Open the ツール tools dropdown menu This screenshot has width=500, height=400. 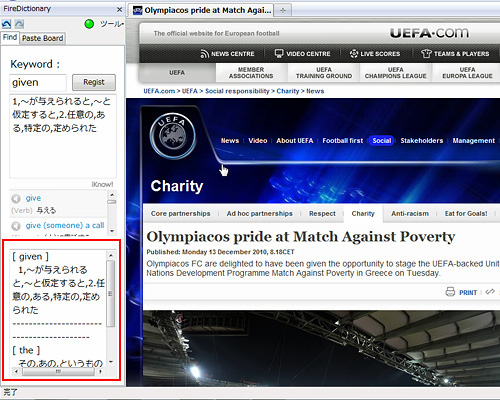click(x=112, y=24)
